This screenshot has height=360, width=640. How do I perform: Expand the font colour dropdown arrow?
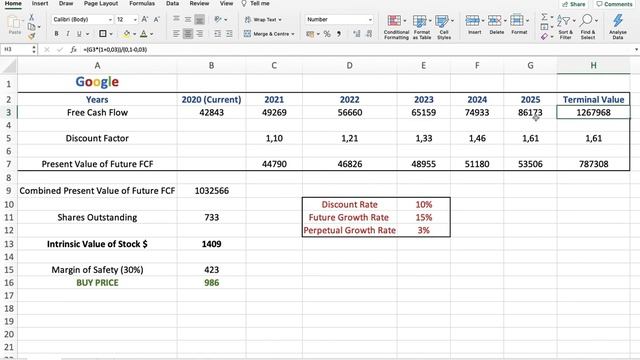click(x=151, y=34)
